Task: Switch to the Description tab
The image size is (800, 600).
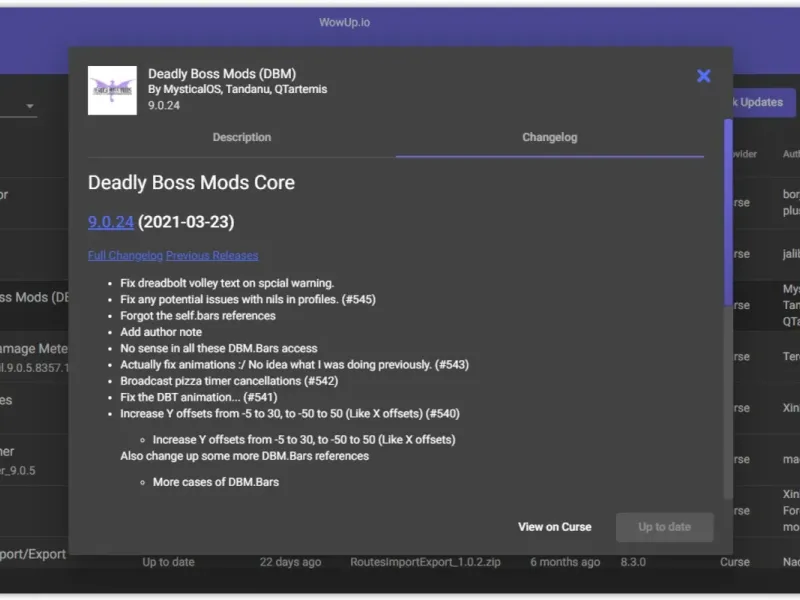Action: 242,137
